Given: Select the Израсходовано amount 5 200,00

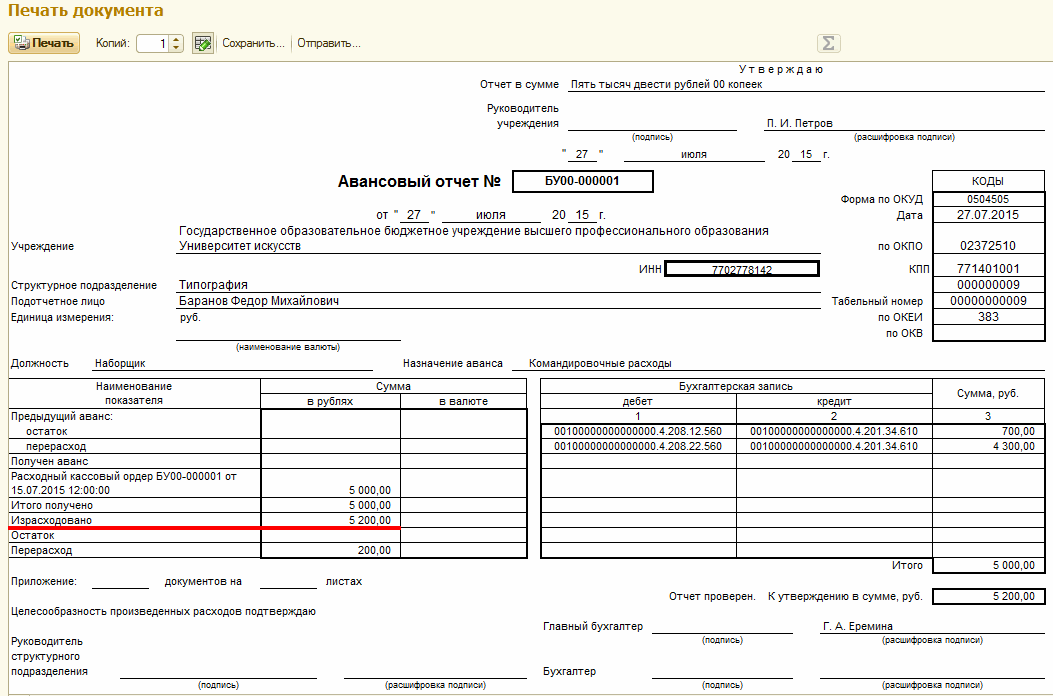Looking at the screenshot, I should point(330,520).
